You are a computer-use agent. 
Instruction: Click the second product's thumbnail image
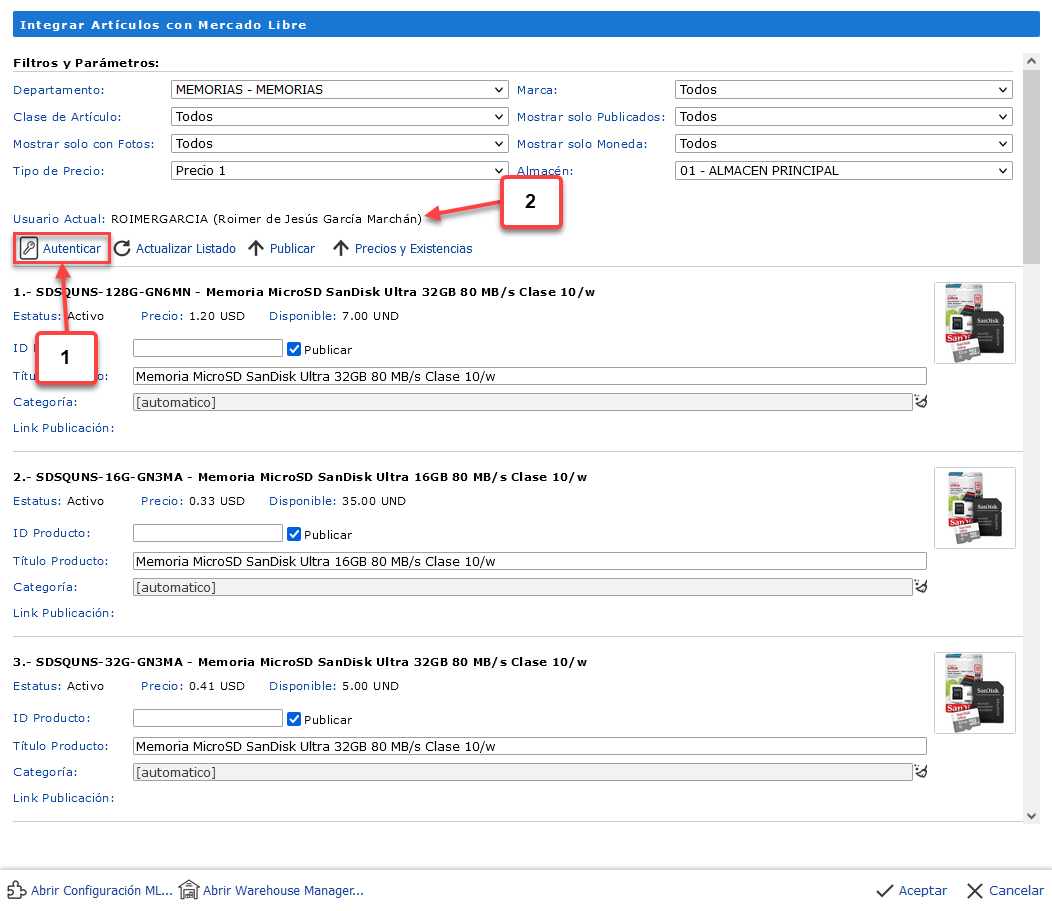[x=974, y=508]
